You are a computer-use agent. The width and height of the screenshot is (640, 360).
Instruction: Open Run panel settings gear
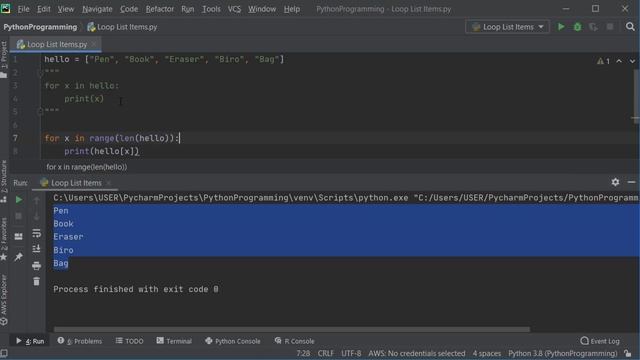tap(615, 182)
